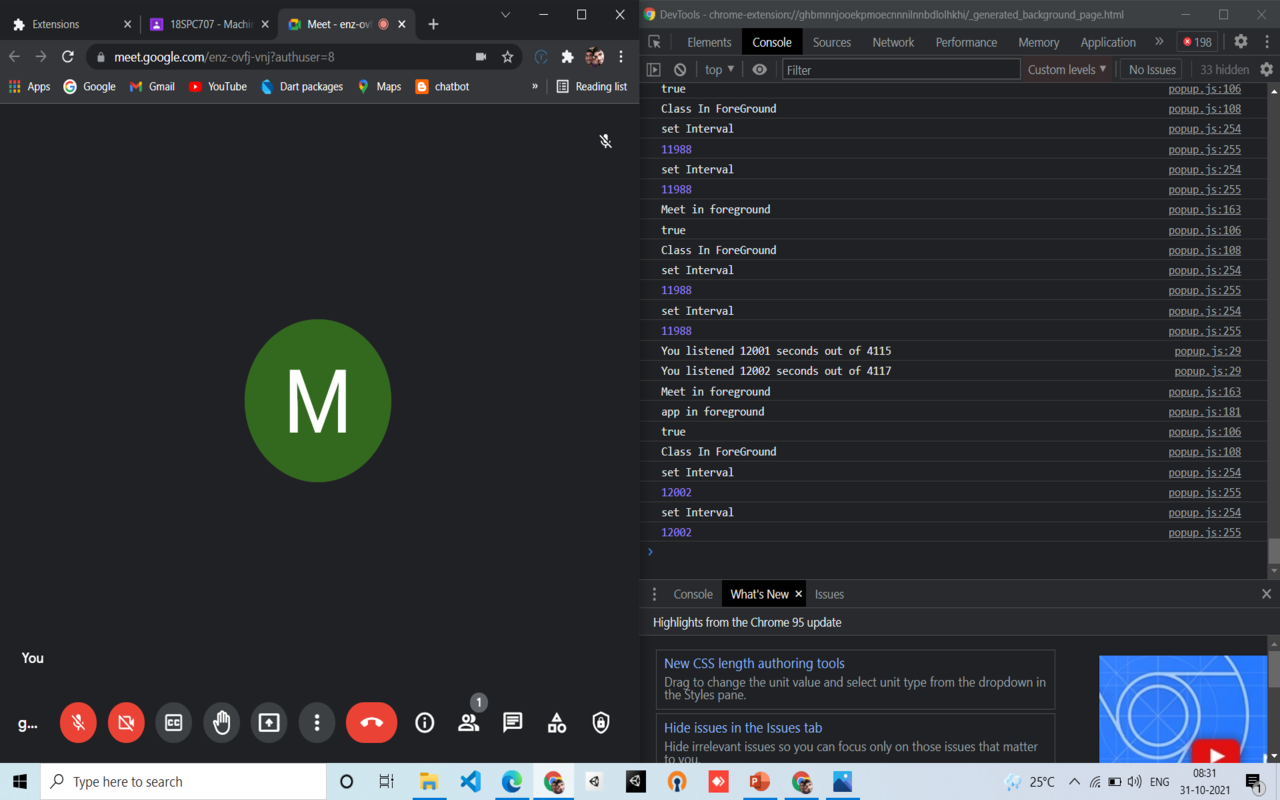1280x800 pixels.
Task: Open Visual Studio Code from taskbar
Action: coord(470,782)
